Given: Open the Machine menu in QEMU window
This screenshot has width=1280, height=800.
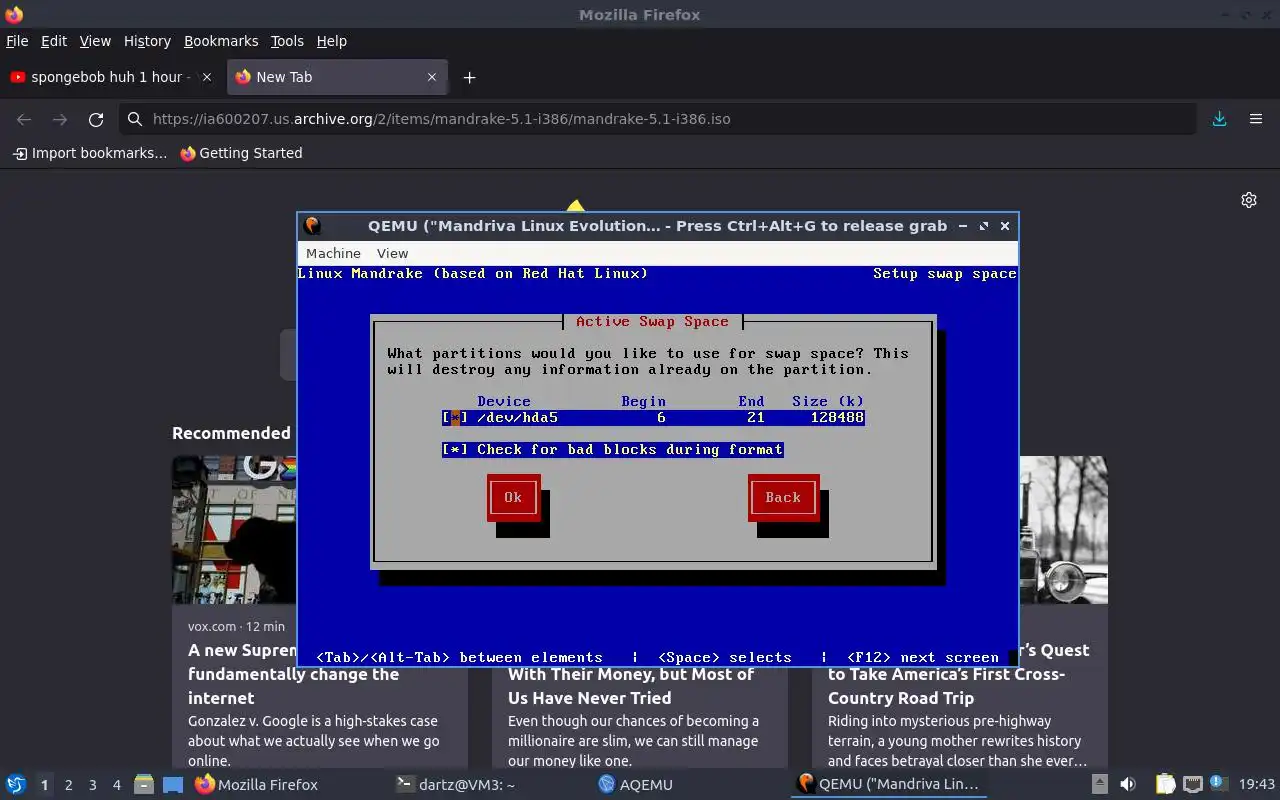Looking at the screenshot, I should point(333,253).
